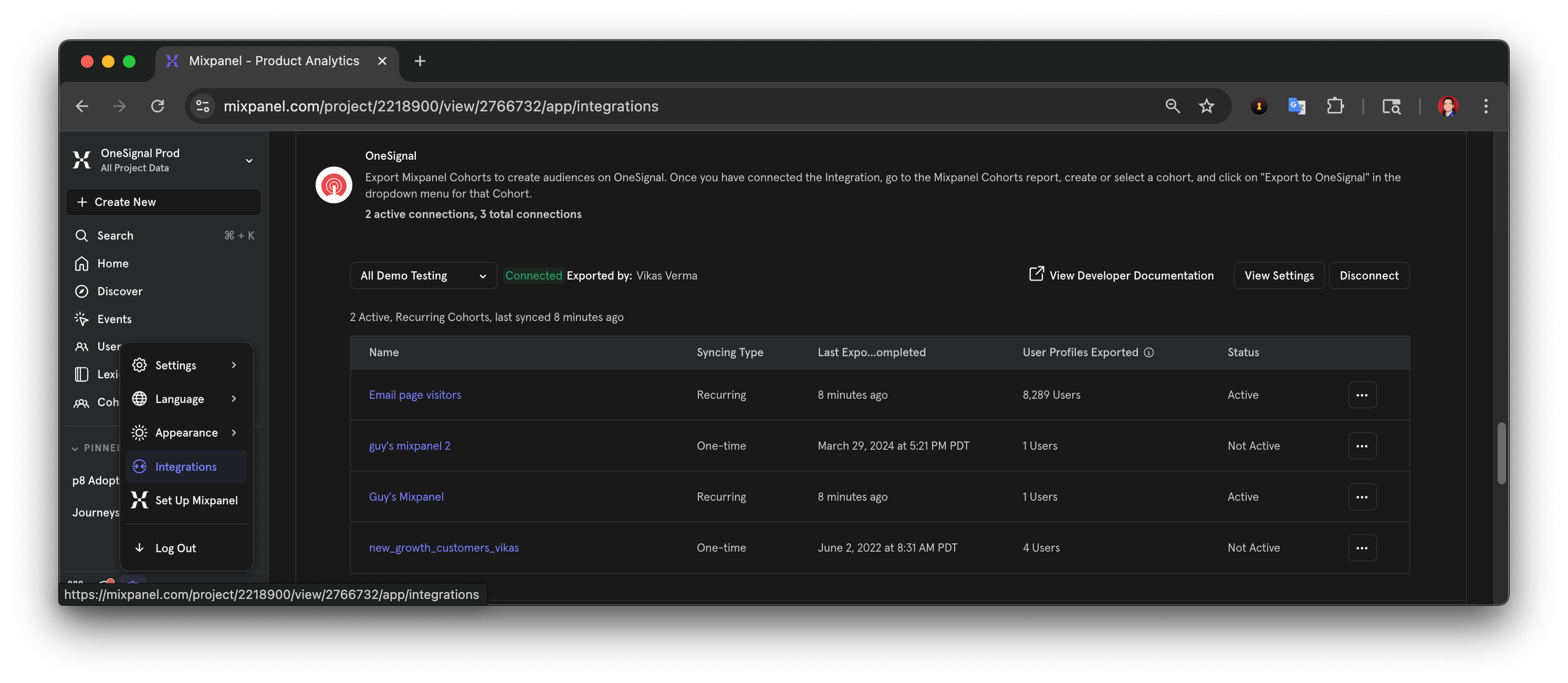Select Set Up Mixpanel in the popup menu
Screen dimensions: 1568x683
(x=186, y=500)
